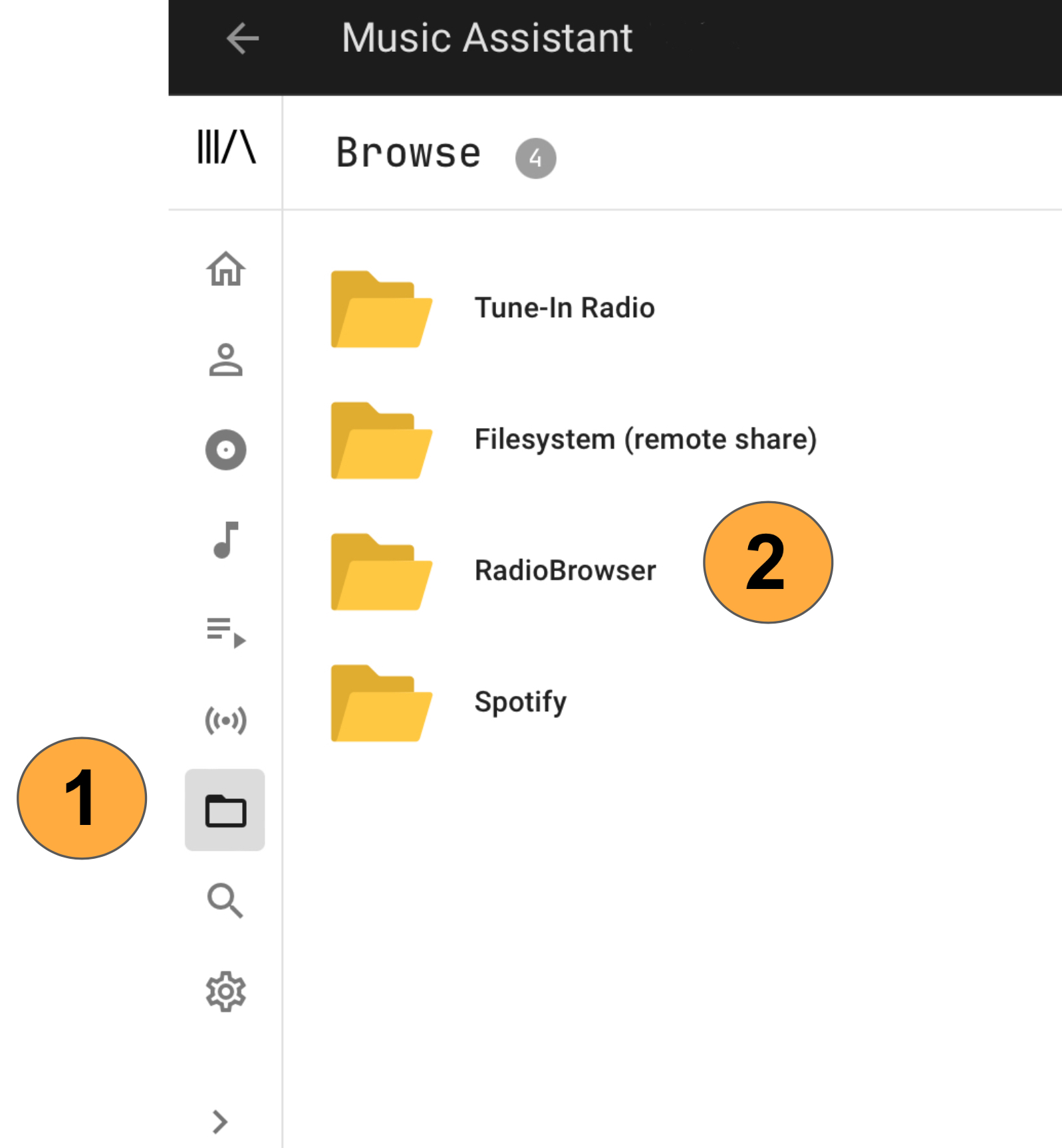Click the count badge next to Browse
This screenshot has height=1148, width=1062.
[536, 158]
